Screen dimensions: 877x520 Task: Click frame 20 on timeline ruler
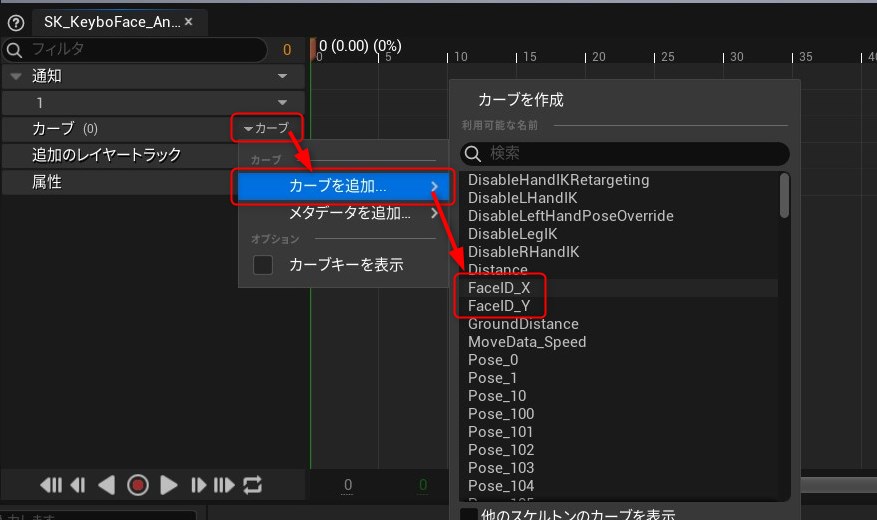pos(598,57)
